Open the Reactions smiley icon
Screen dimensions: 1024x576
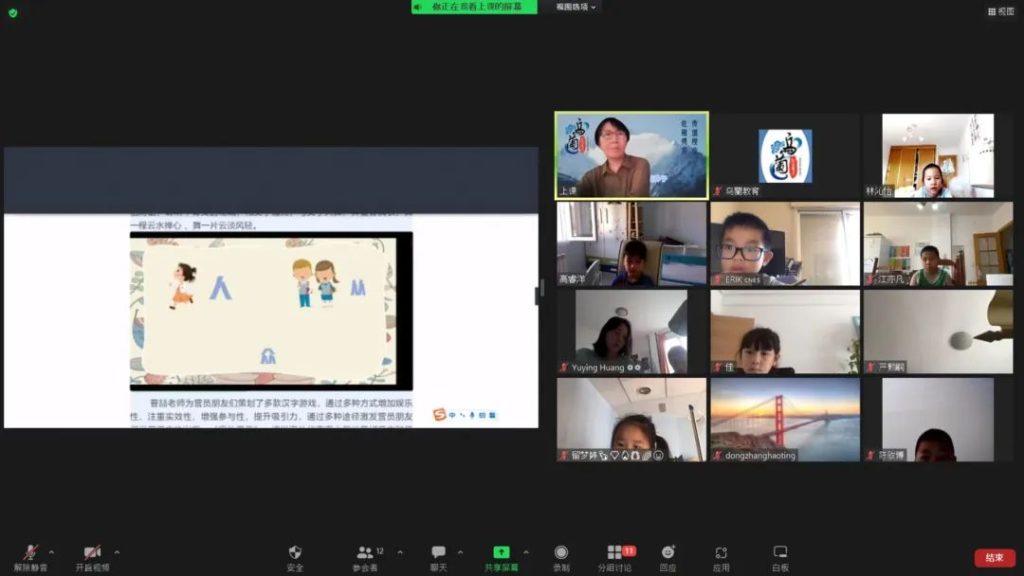(x=667, y=552)
